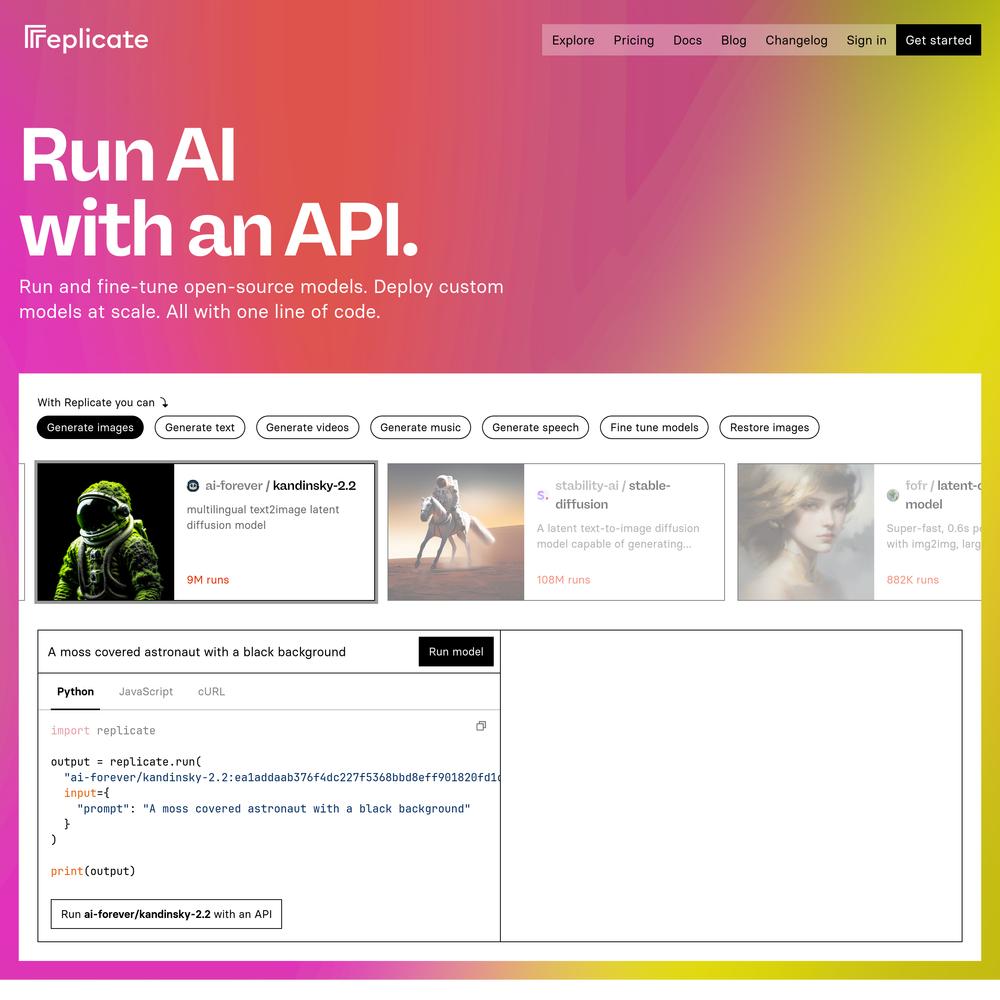
Task: Click the fofr avatar icon
Action: (x=892, y=495)
